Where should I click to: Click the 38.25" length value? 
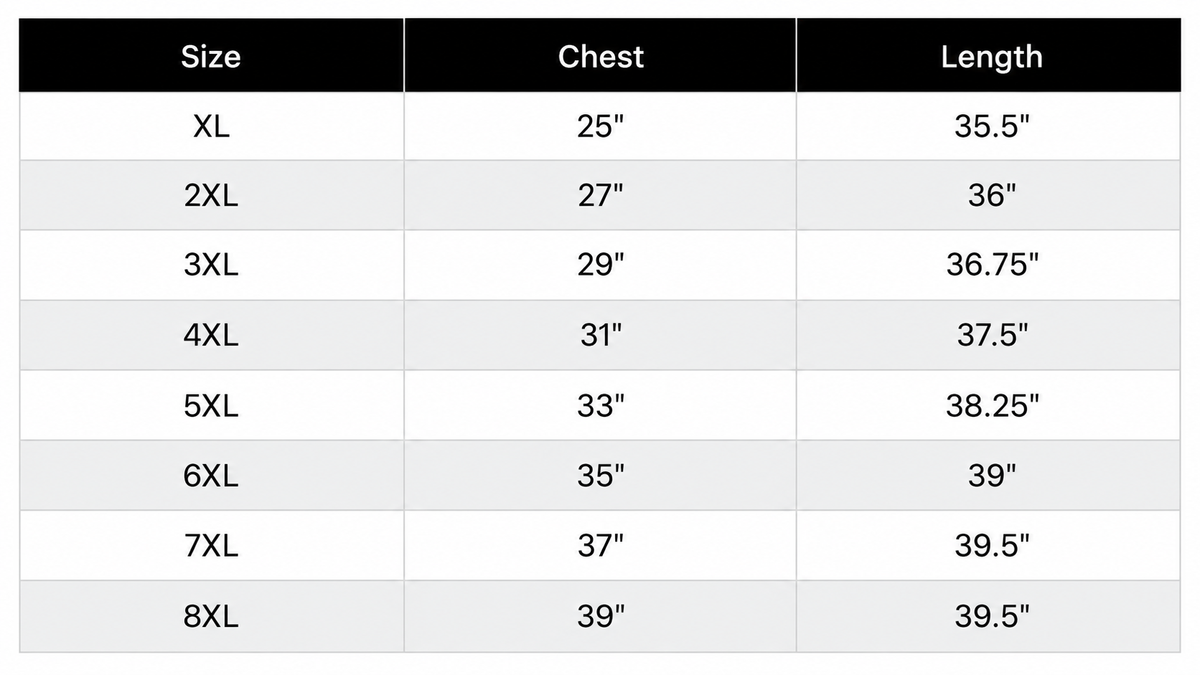tap(991, 406)
